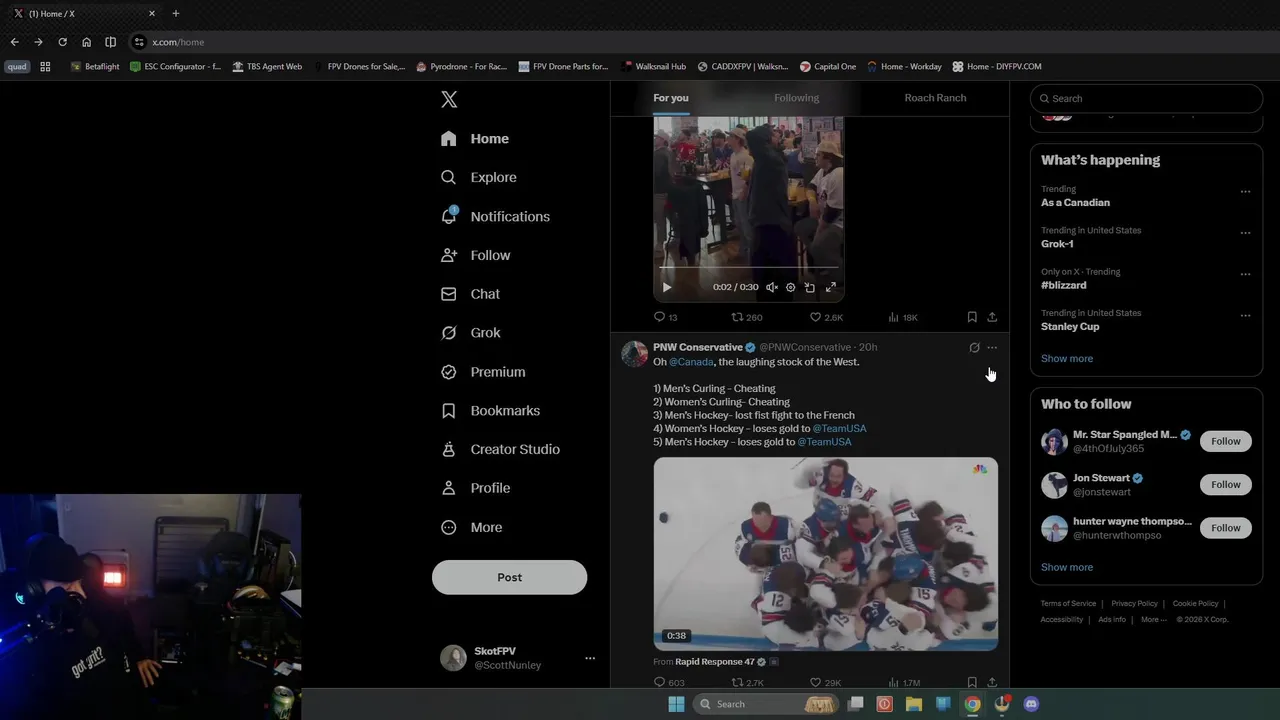Screen dimensions: 1280x720
Task: Click the Post button
Action: [x=509, y=577]
